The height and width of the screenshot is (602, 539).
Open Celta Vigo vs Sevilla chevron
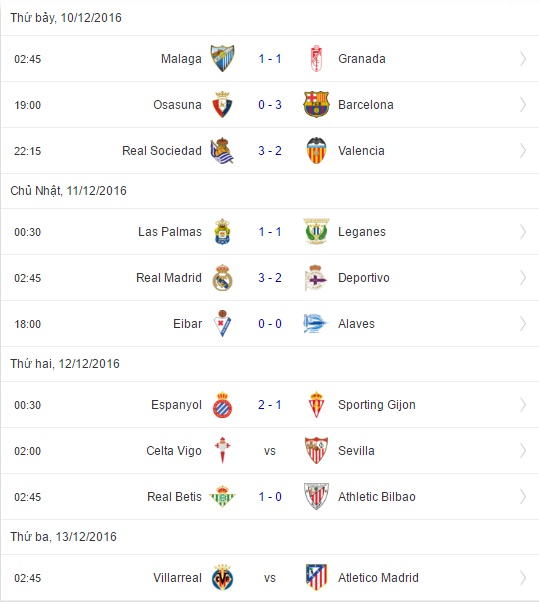(x=523, y=451)
